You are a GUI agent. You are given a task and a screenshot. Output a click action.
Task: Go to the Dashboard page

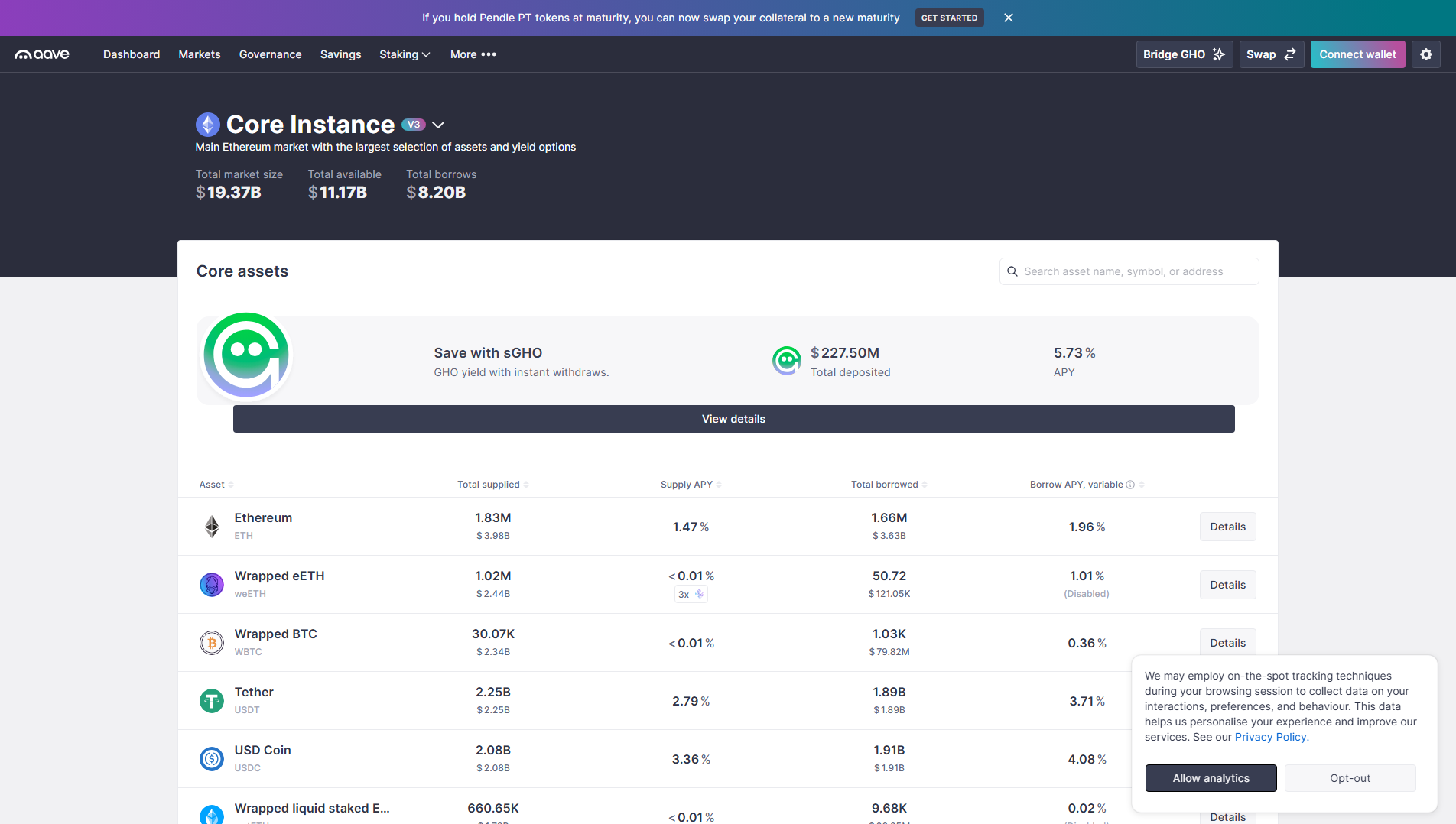coord(132,54)
